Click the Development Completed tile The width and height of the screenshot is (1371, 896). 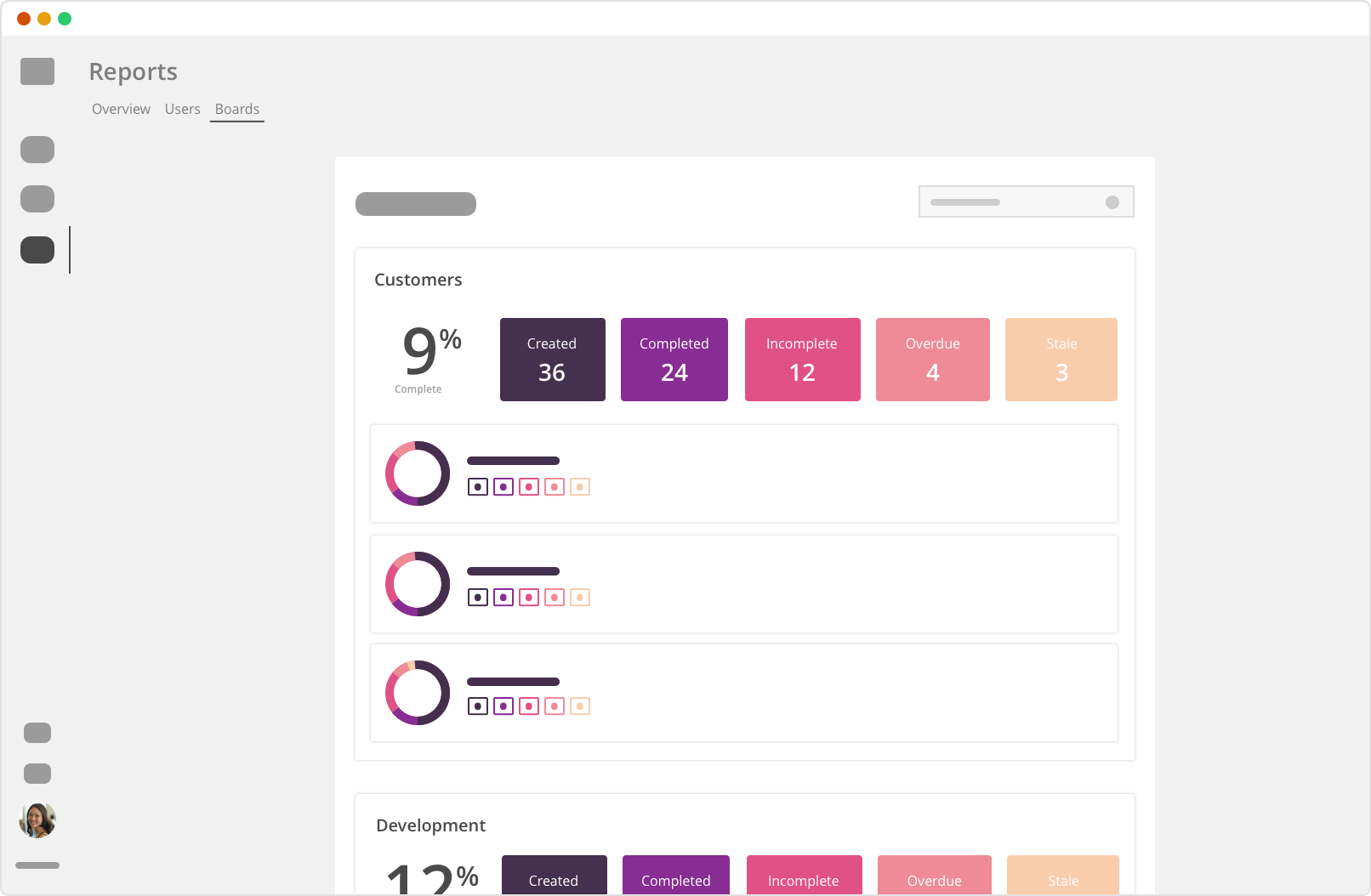(676, 875)
